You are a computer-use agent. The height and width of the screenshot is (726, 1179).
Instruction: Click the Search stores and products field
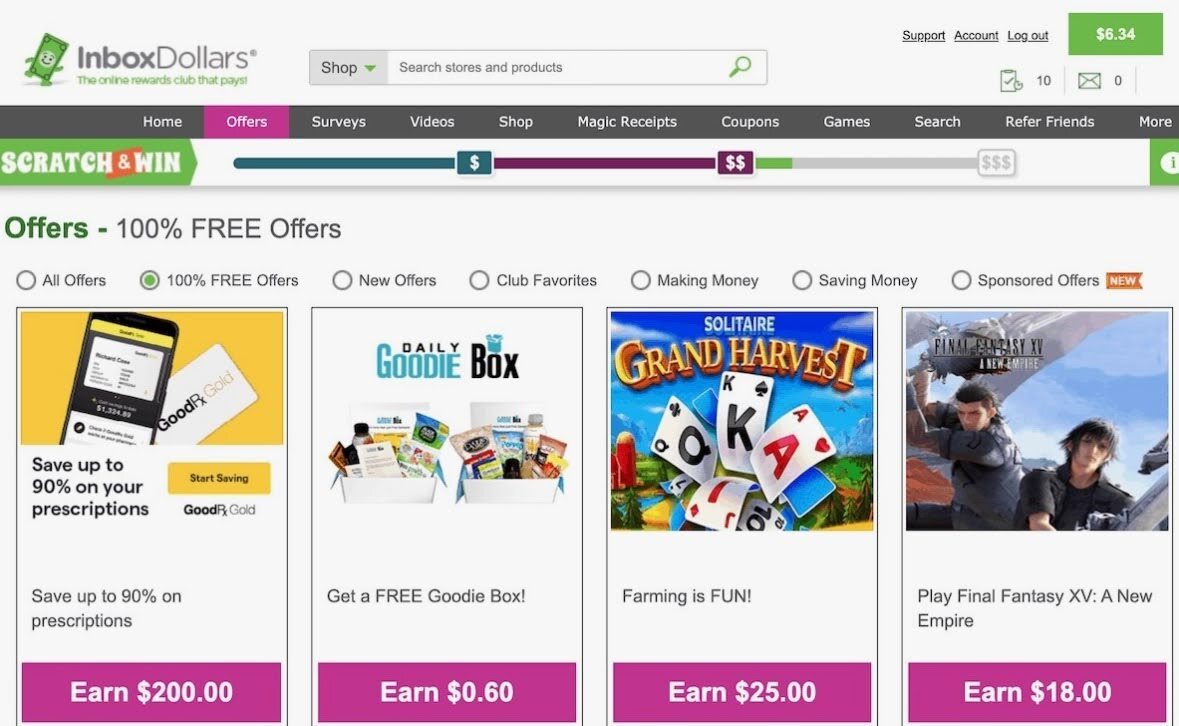(556, 68)
